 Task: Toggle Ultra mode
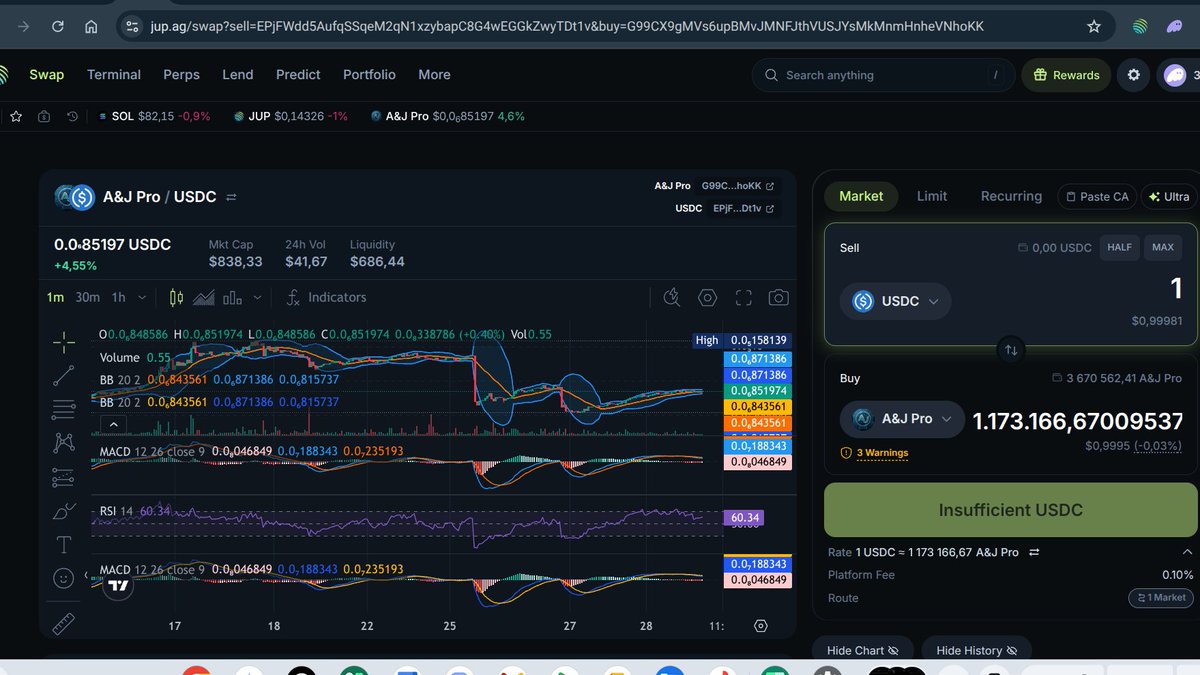pyautogui.click(x=1169, y=196)
